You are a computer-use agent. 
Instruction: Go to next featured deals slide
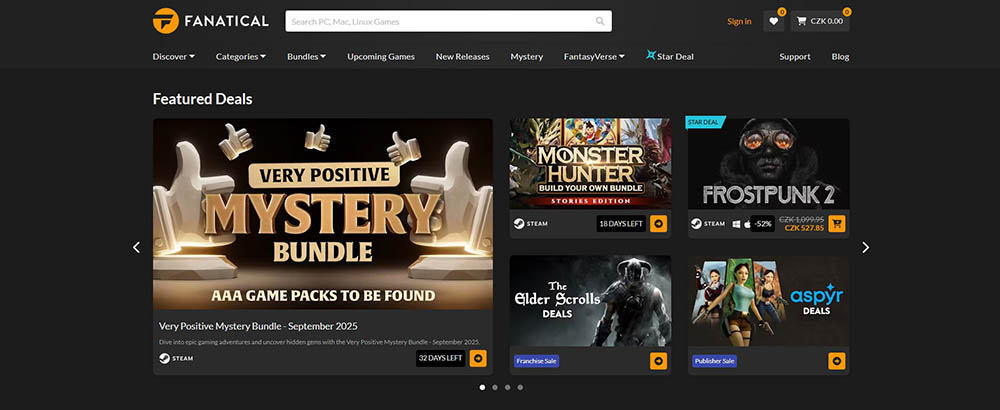tap(866, 248)
